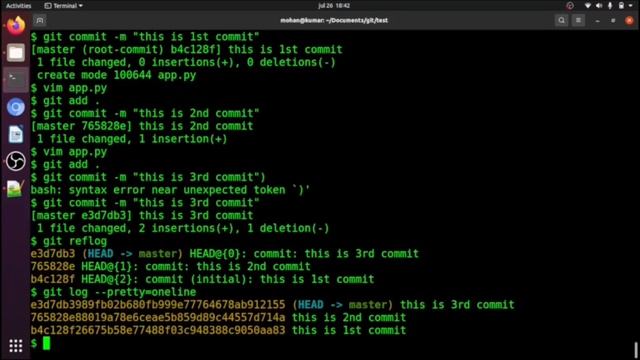Close the terminal window
This screenshot has width=640, height=360.
[629, 20]
